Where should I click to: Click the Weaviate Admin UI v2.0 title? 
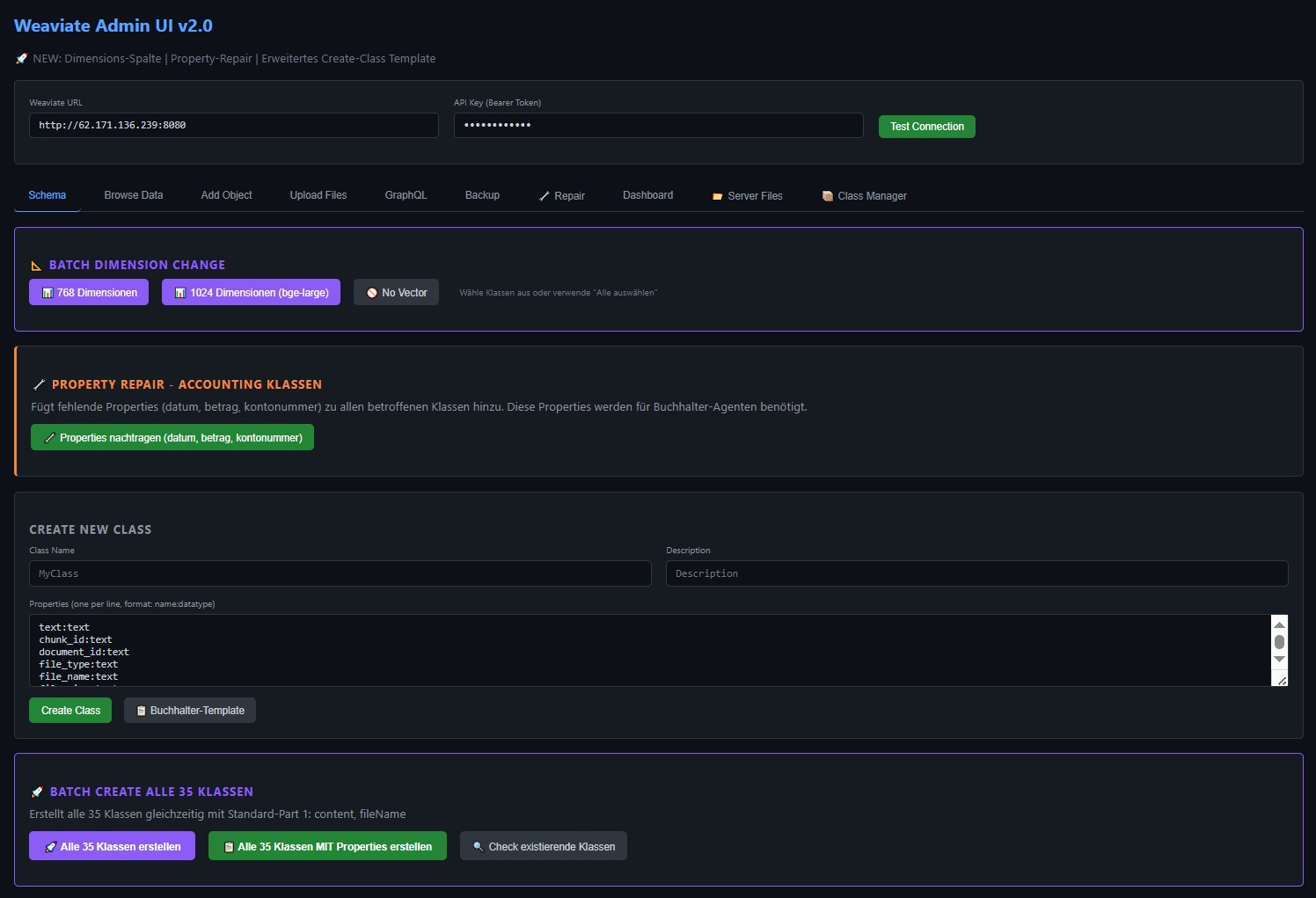[113, 26]
